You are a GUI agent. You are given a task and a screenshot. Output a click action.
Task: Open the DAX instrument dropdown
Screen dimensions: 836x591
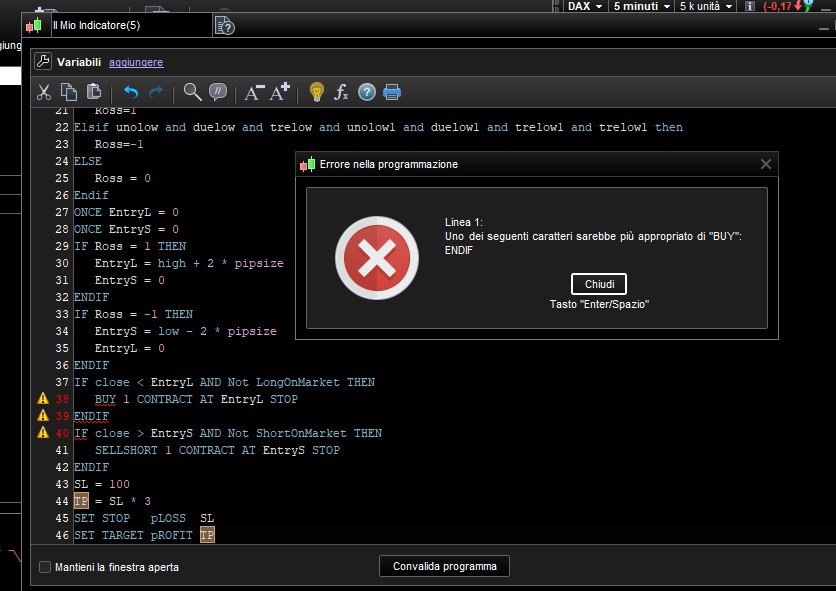(x=585, y=6)
